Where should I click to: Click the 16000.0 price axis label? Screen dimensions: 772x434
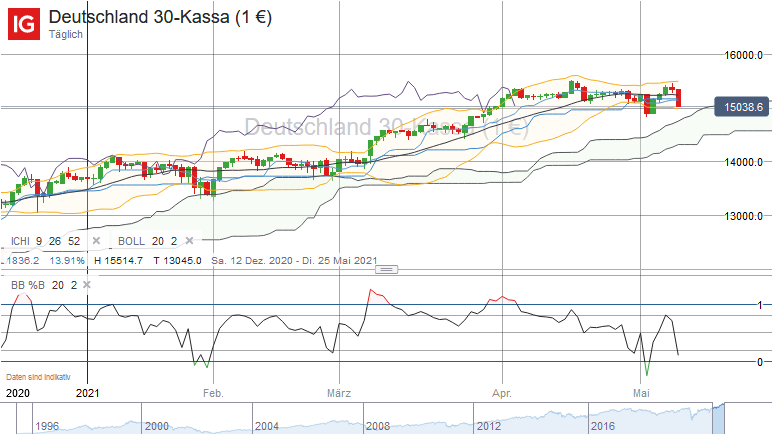click(743, 55)
